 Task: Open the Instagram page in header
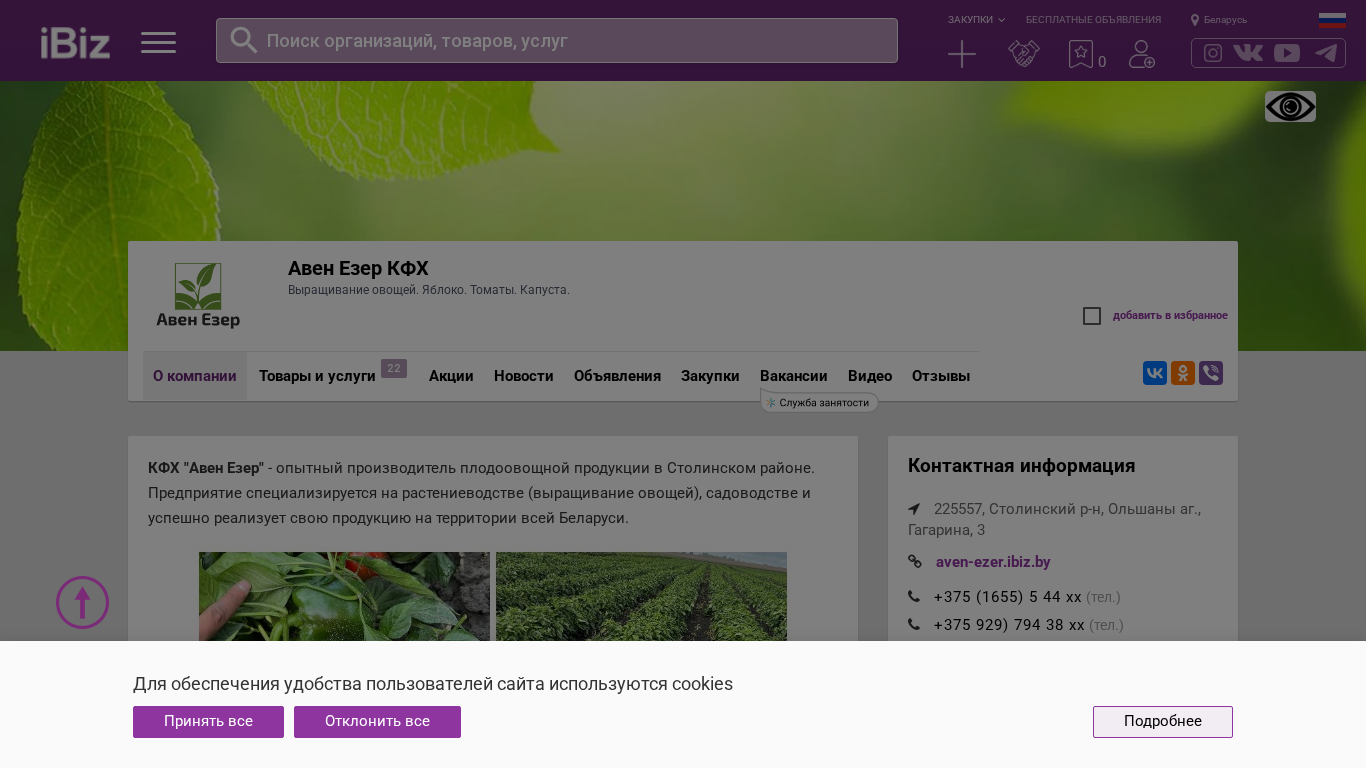(x=1213, y=53)
